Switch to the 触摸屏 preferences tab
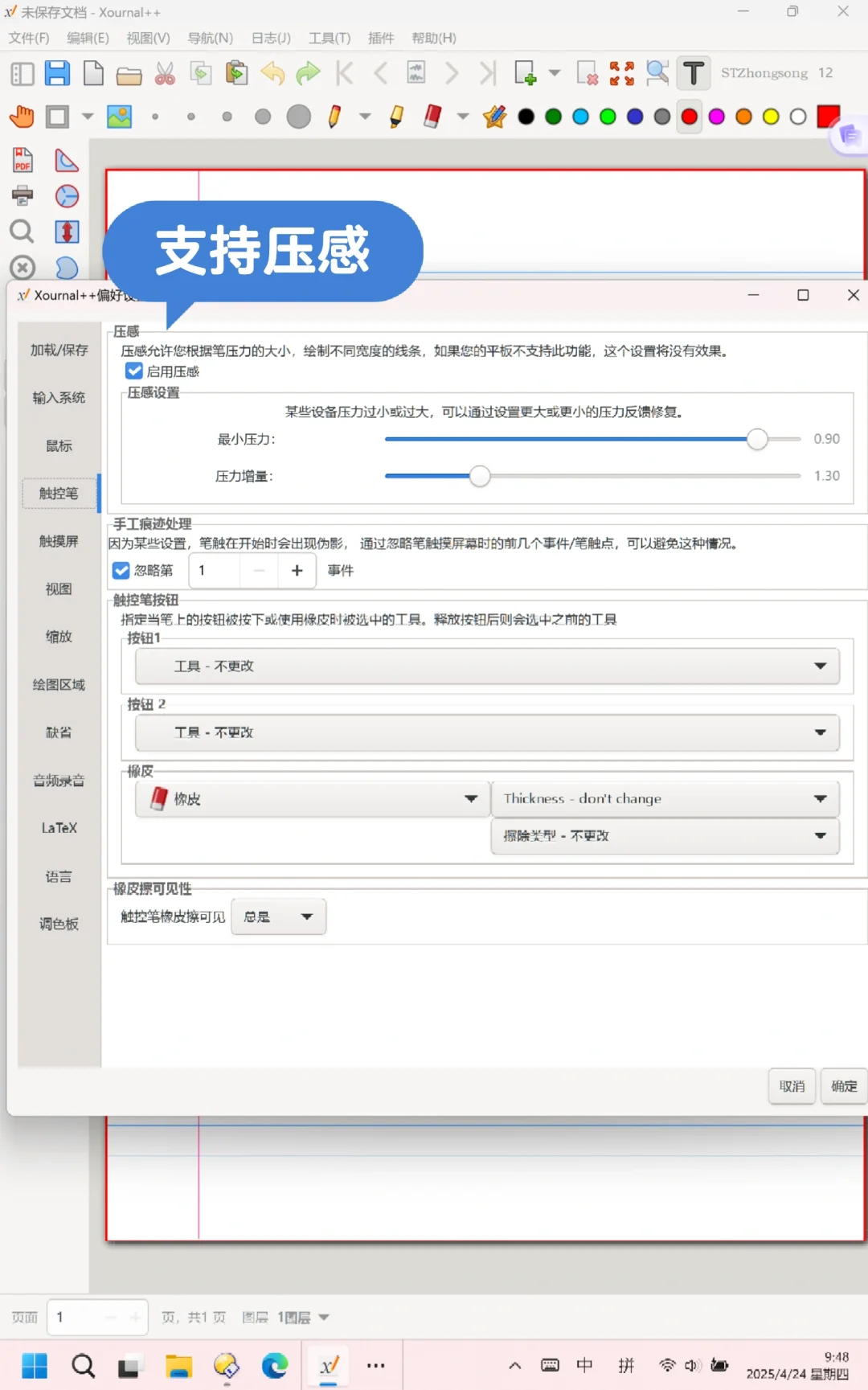 coord(59,541)
